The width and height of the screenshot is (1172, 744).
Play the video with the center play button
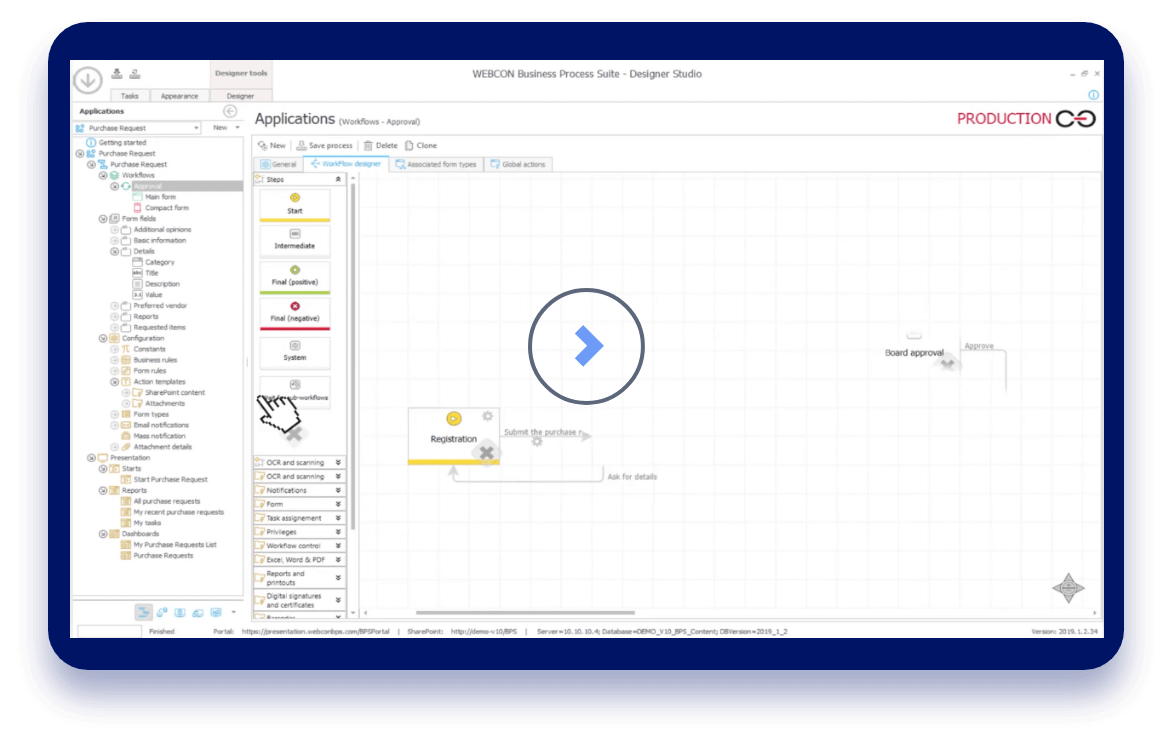click(x=586, y=346)
